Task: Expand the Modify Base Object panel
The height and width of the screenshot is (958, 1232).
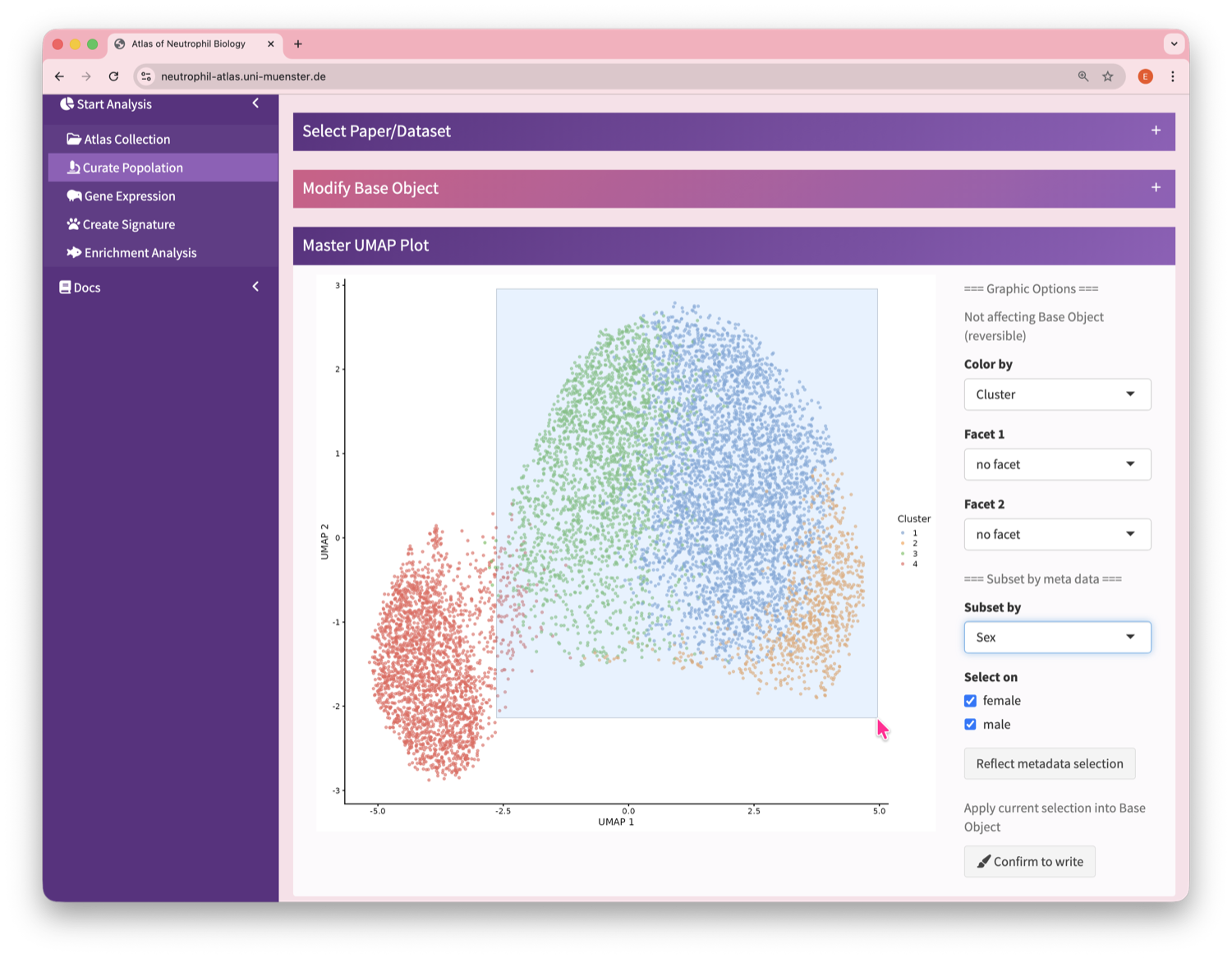Action: (x=1155, y=188)
